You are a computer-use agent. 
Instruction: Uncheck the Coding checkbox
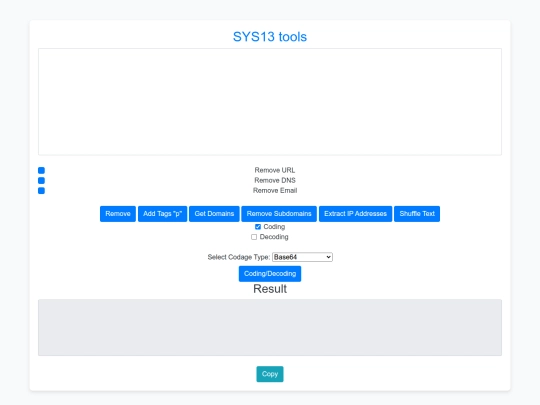[x=258, y=227]
